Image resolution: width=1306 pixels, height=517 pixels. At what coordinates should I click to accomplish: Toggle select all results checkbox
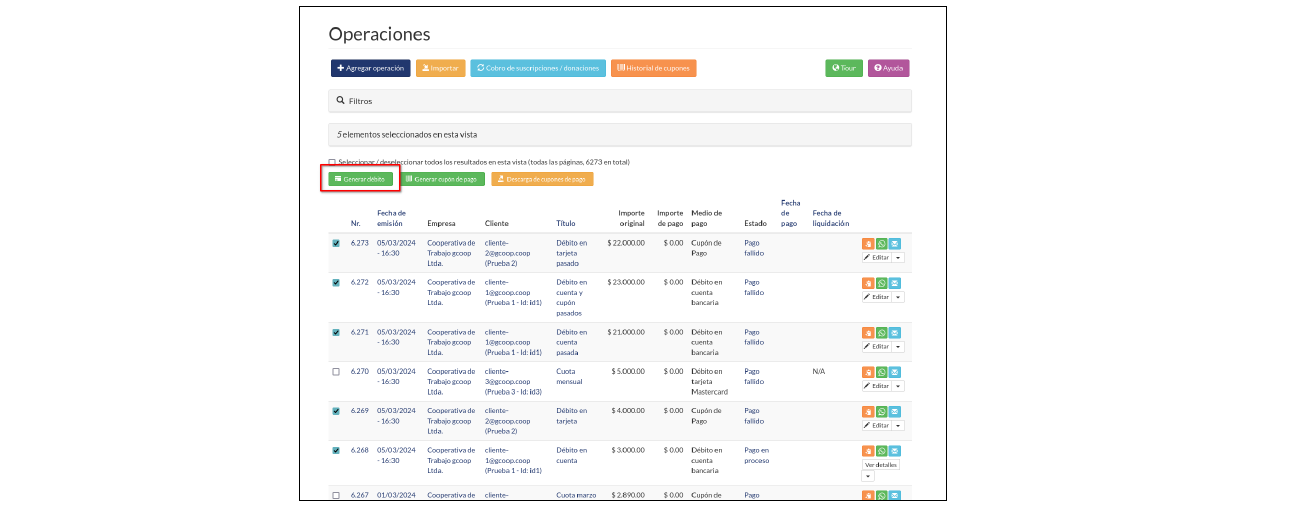332,162
